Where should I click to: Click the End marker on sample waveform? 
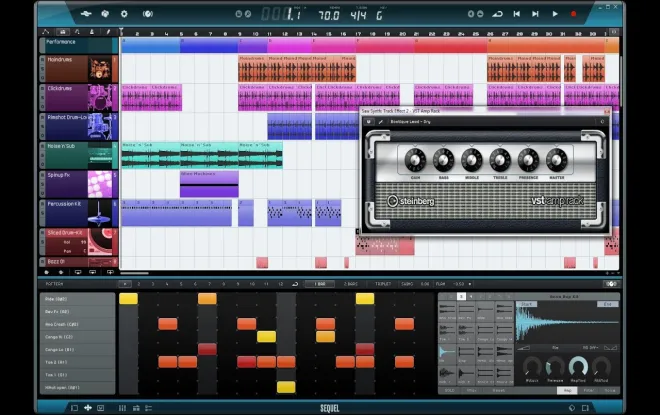tap(607, 304)
